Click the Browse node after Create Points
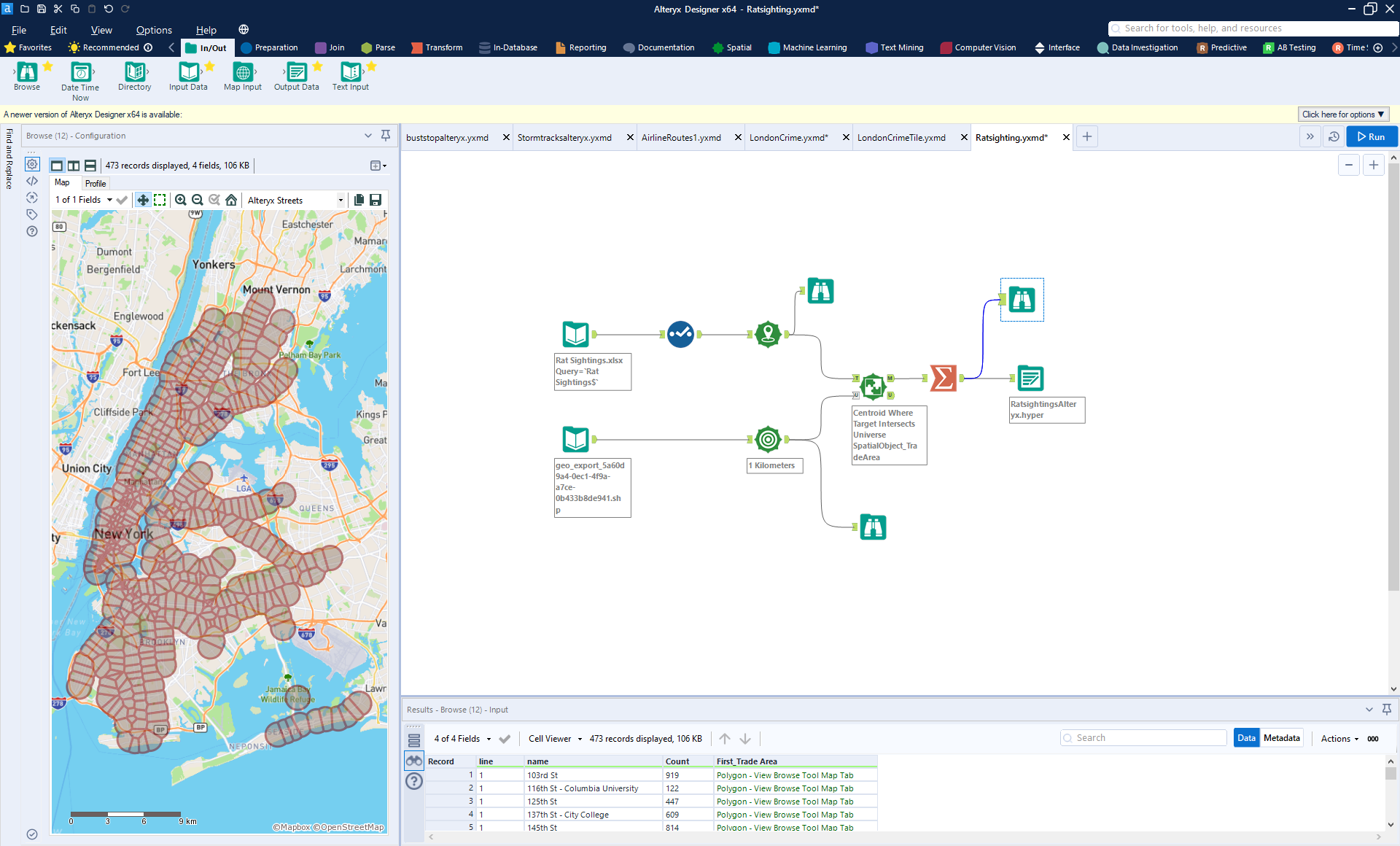The image size is (1400, 846). point(820,290)
